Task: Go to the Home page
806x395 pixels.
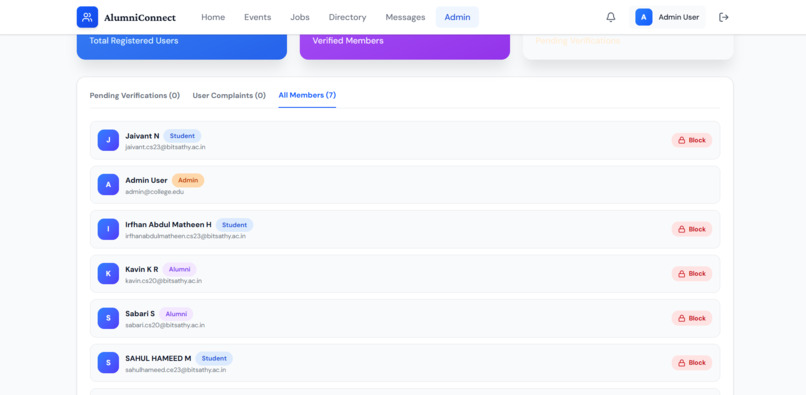Action: 213,17
